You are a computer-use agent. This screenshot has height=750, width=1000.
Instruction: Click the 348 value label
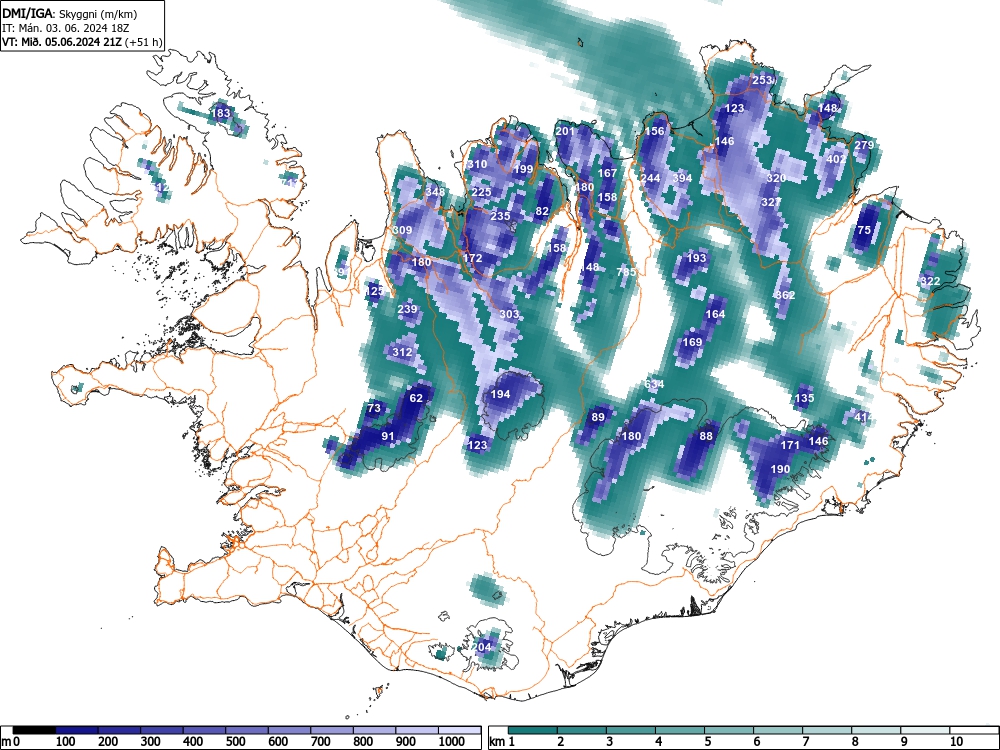(435, 192)
